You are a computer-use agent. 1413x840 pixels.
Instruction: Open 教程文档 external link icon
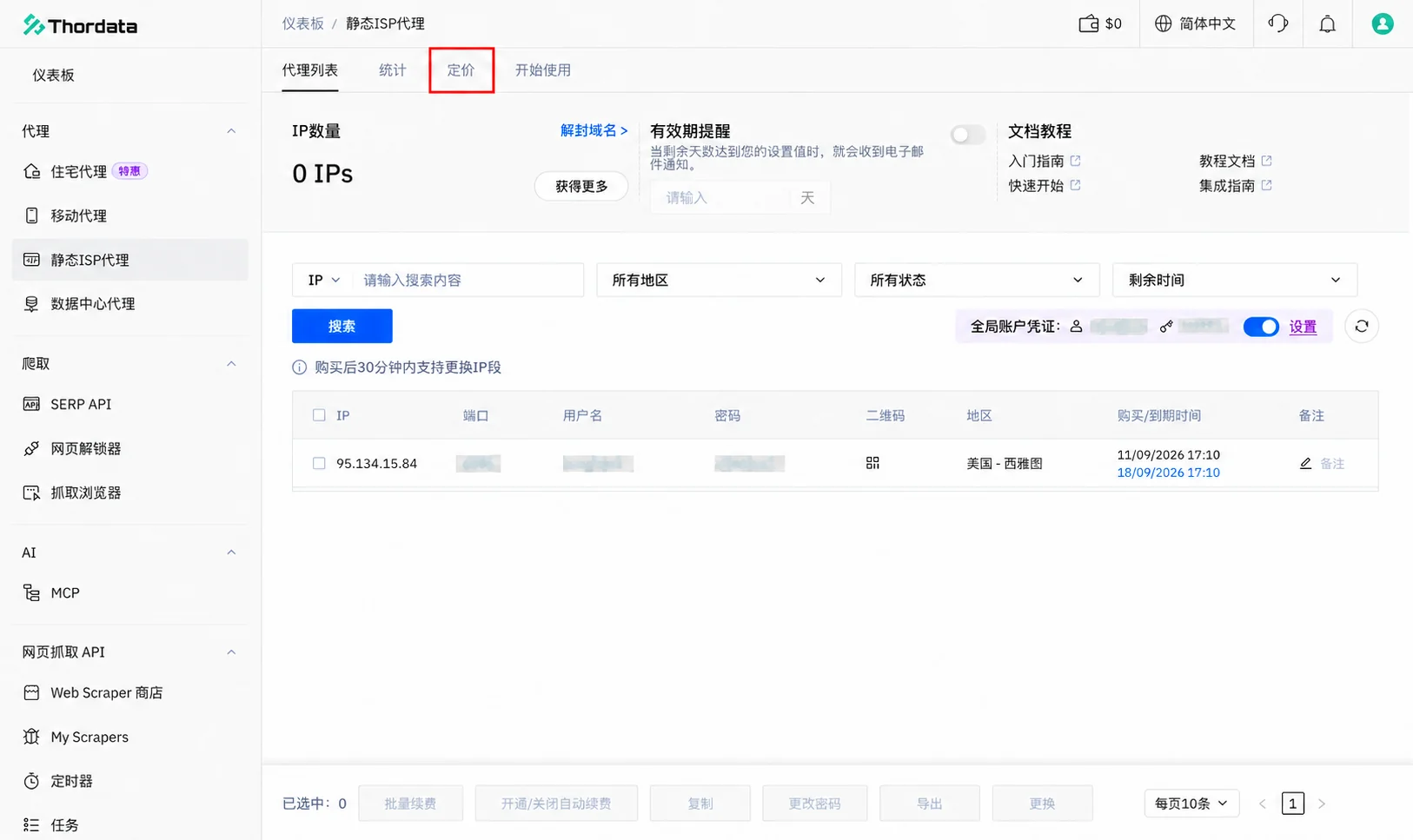pos(1266,161)
